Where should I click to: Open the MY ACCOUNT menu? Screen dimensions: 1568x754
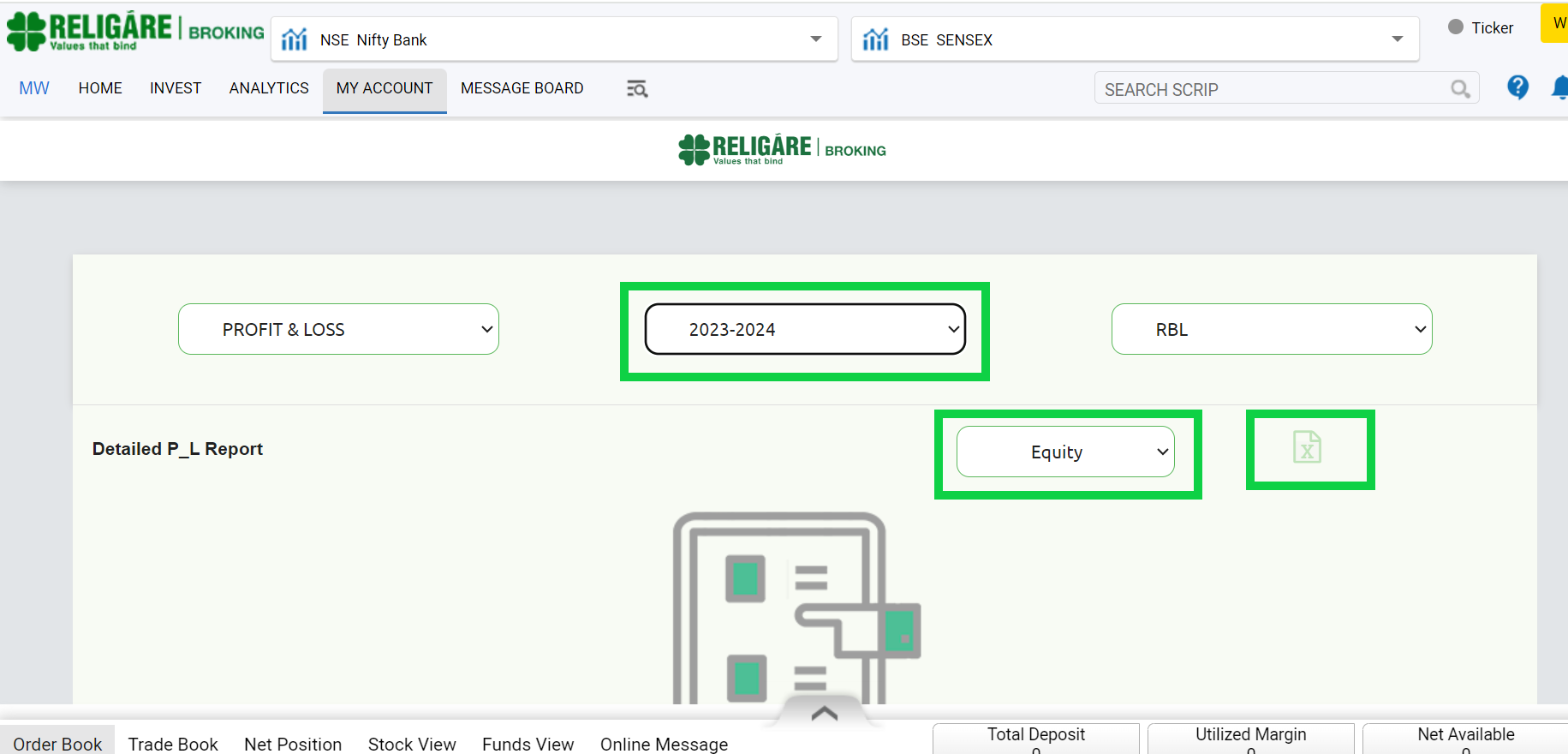click(385, 88)
